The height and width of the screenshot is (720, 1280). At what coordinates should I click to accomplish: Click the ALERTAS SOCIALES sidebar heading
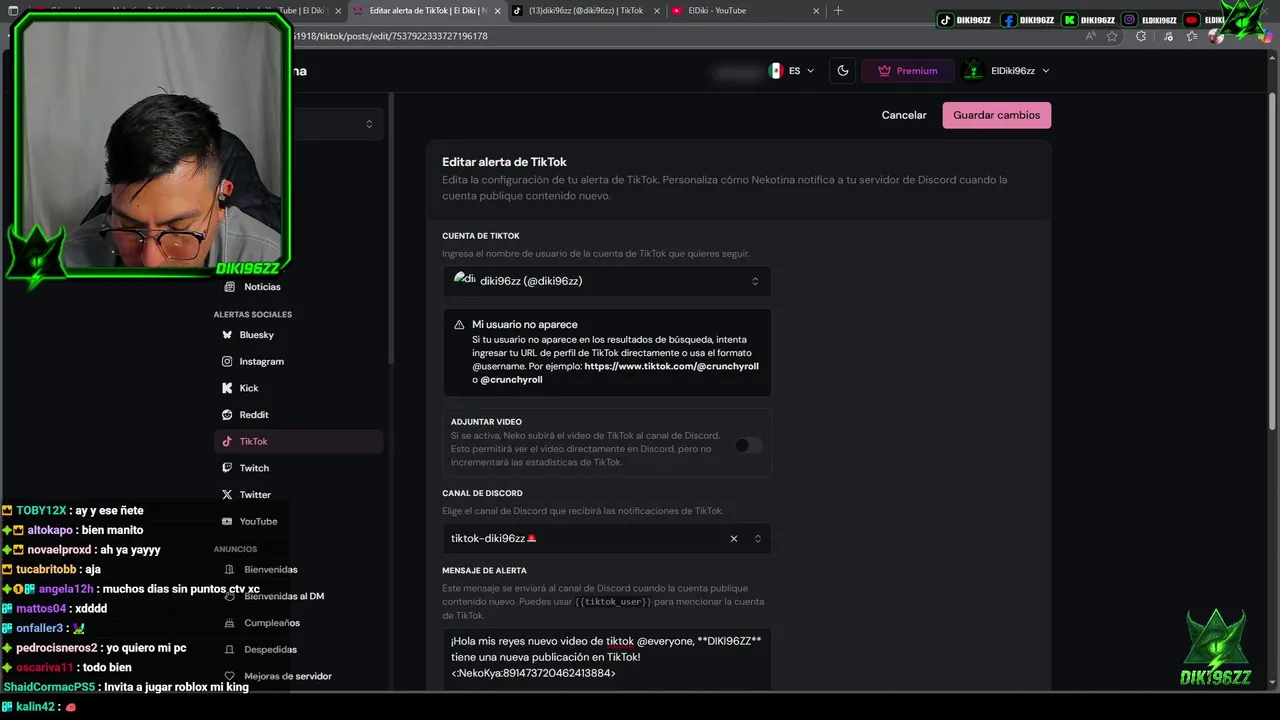253,314
